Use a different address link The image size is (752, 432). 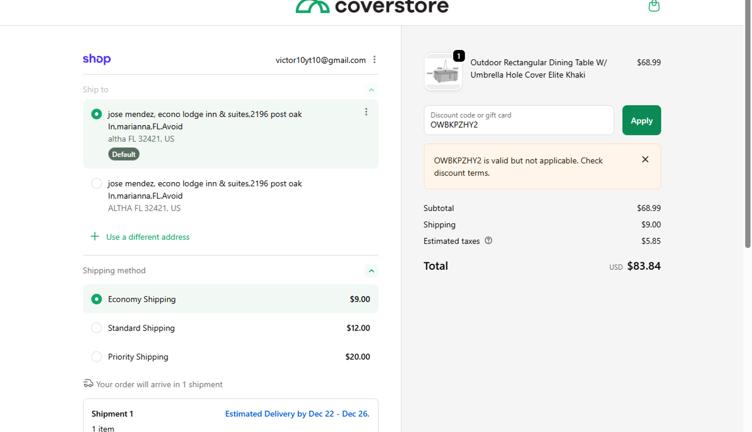(148, 237)
